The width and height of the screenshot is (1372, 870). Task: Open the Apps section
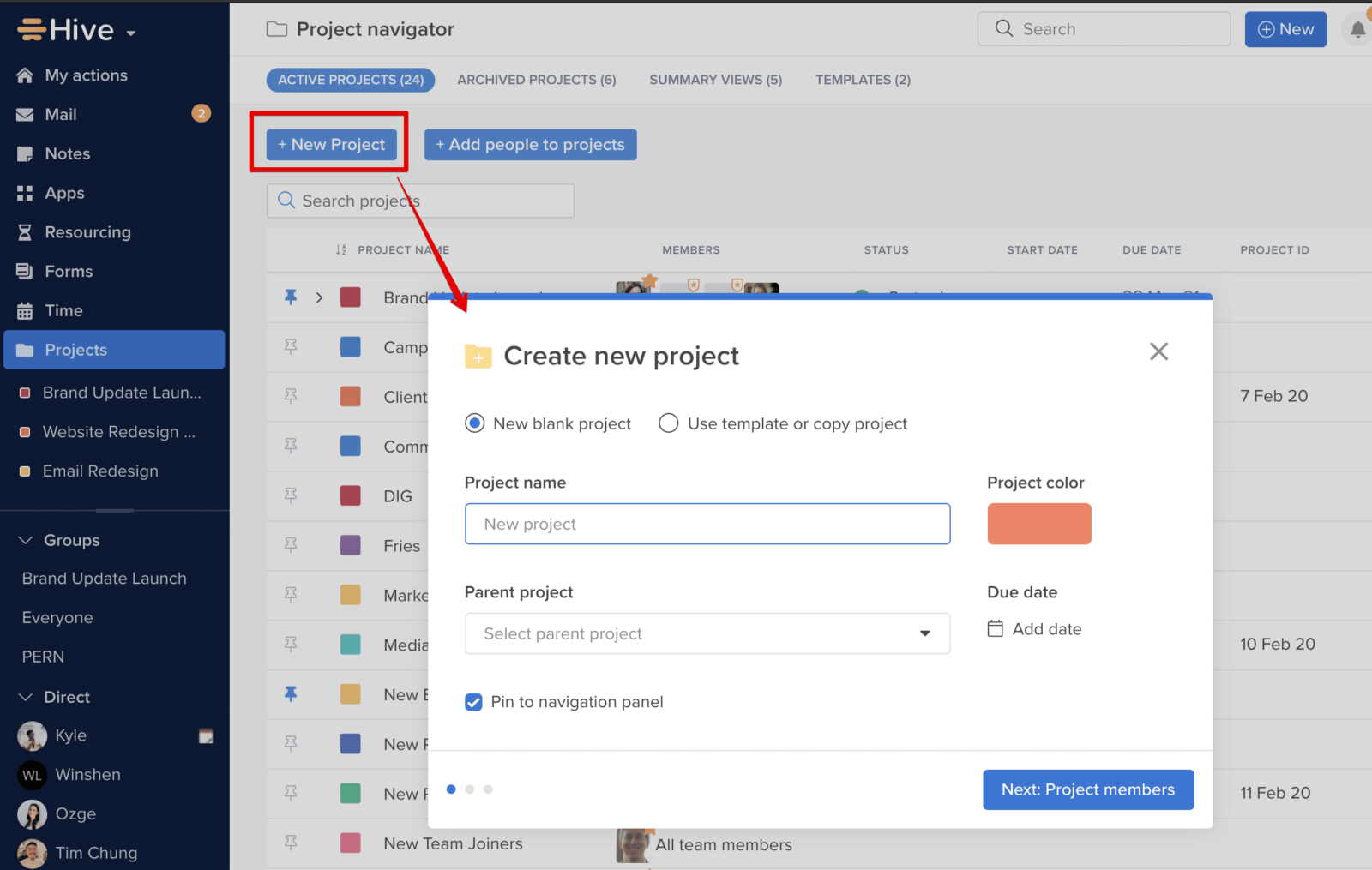(x=64, y=193)
